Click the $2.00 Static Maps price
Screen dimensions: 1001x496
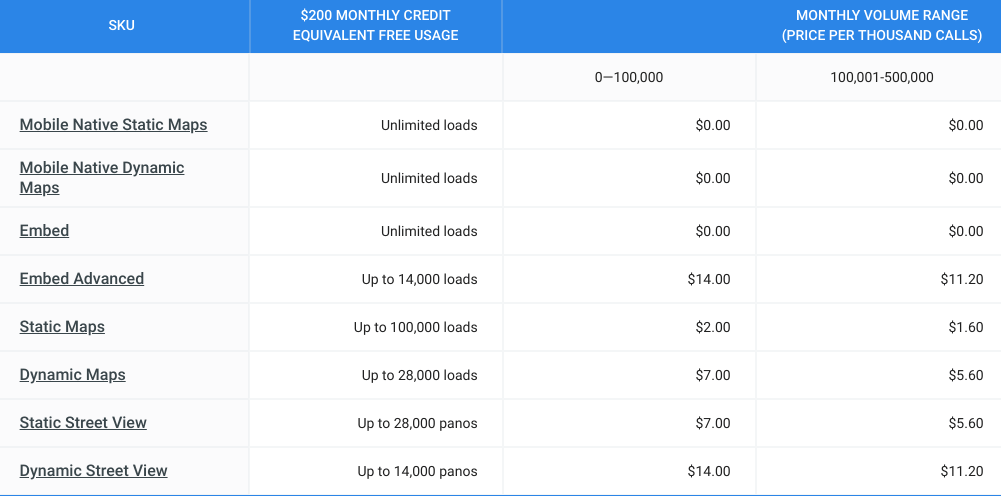713,327
